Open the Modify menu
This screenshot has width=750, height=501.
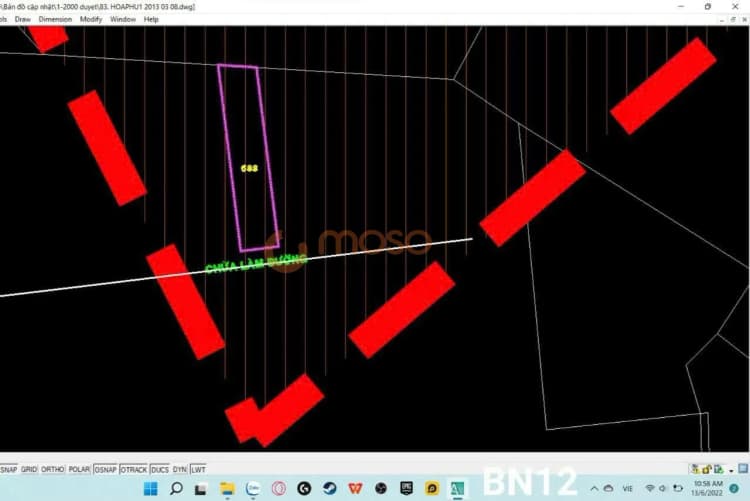[x=91, y=19]
